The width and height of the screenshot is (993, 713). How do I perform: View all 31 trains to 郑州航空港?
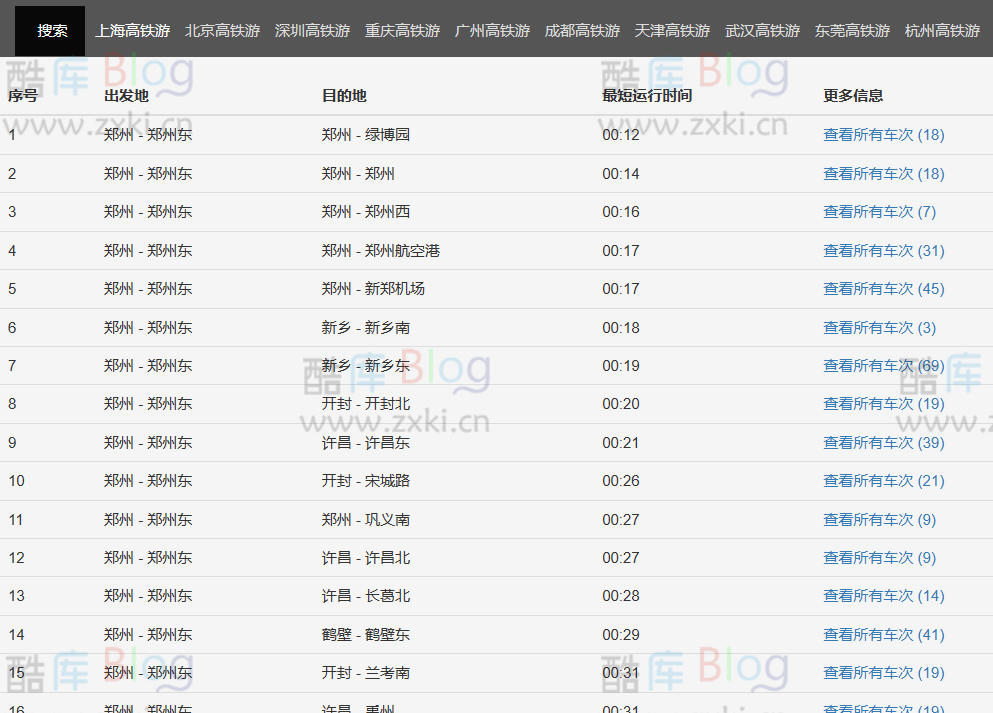[x=883, y=251]
